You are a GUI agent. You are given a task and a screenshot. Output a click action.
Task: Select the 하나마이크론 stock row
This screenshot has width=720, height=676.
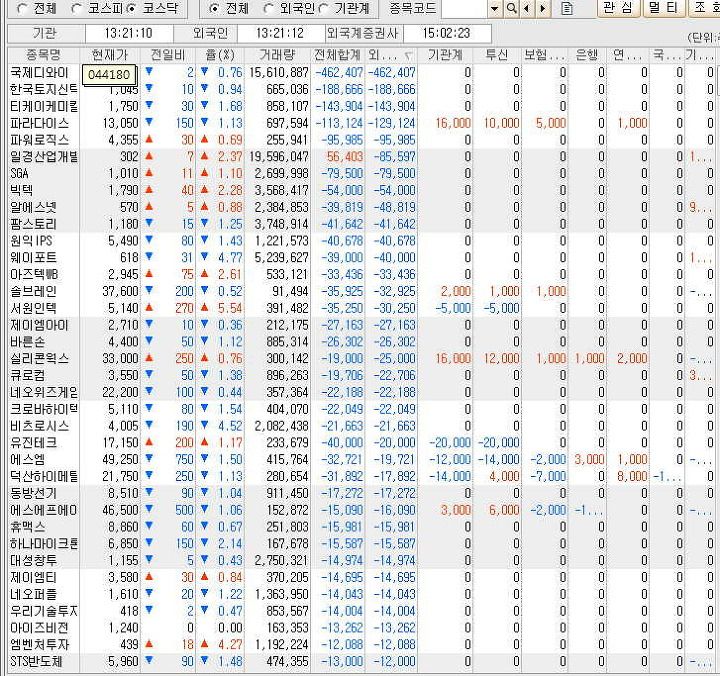pos(360,544)
